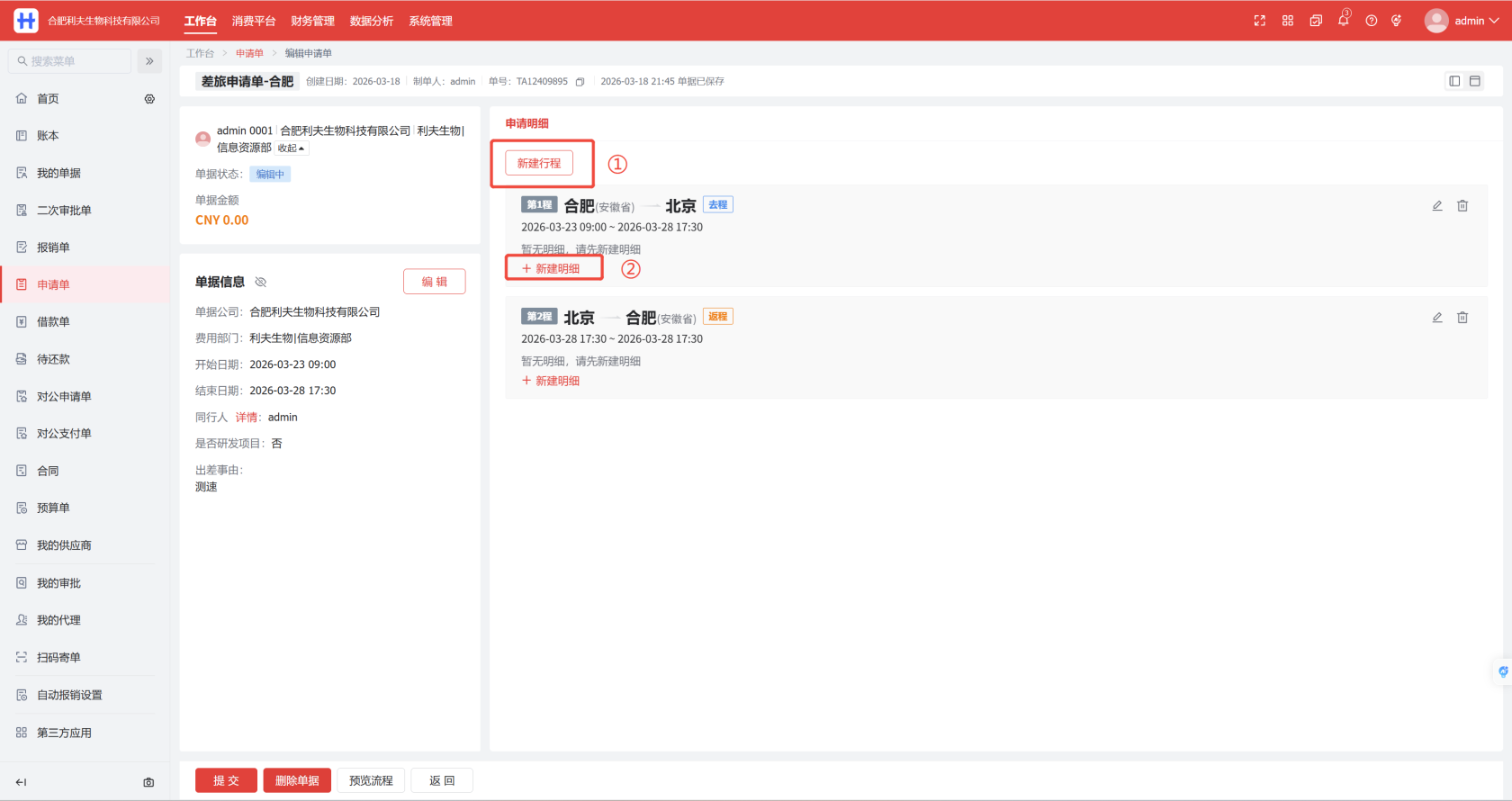Screen dimensions: 1512x801
Task: Open the help question mark icon
Action: 1371,21
